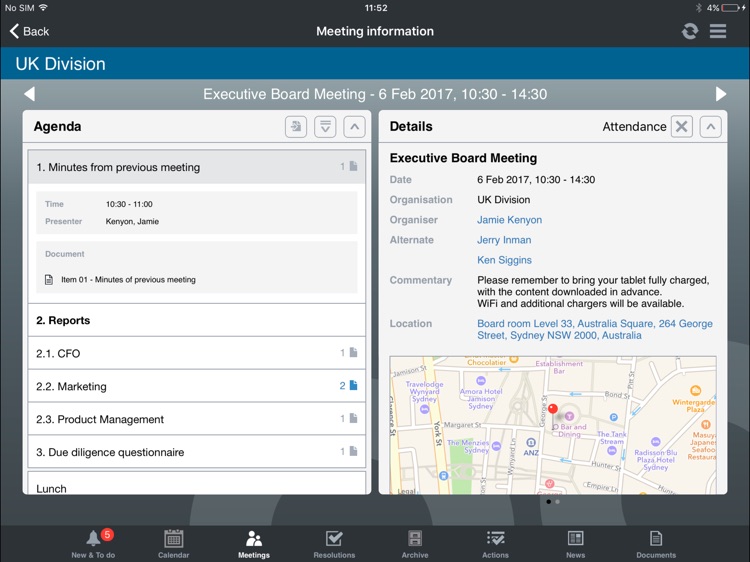The width and height of the screenshot is (750, 562).
Task: Collapse the Details panel
Action: pyautogui.click(x=711, y=127)
